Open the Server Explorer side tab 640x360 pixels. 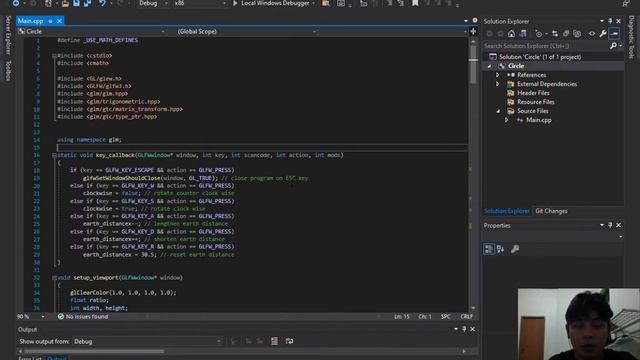point(8,35)
